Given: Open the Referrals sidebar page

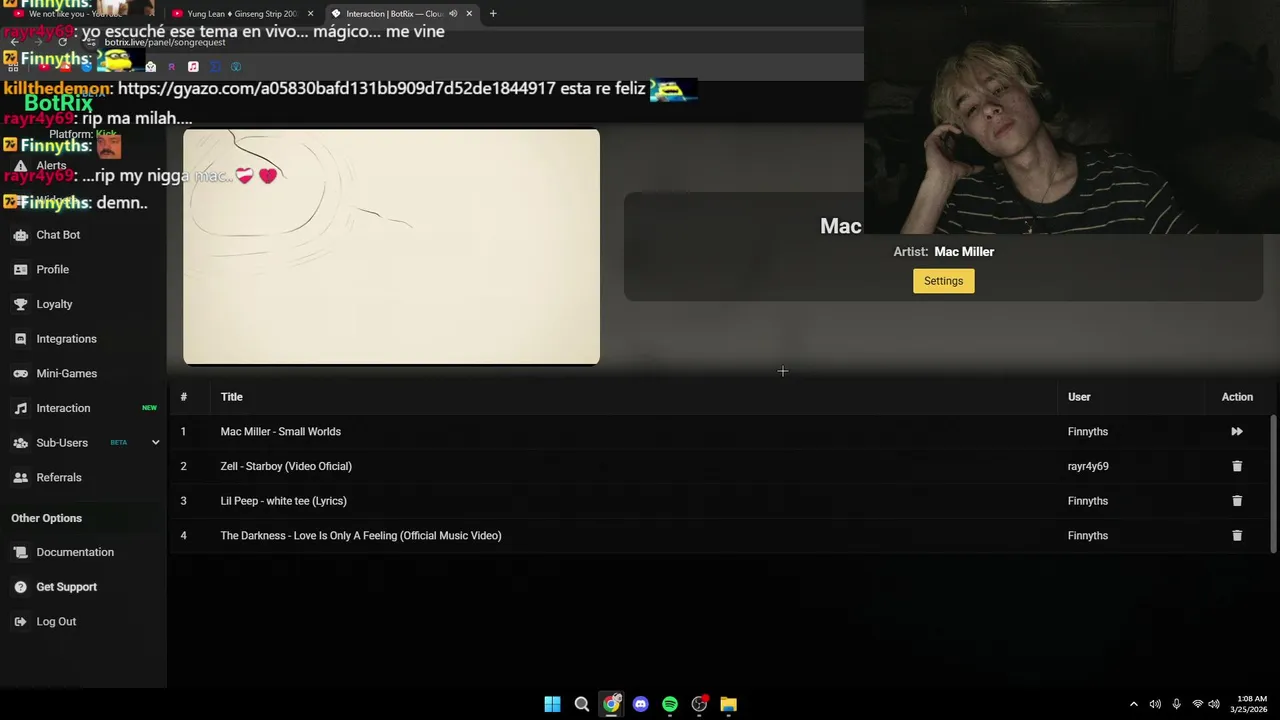Looking at the screenshot, I should [58, 478].
